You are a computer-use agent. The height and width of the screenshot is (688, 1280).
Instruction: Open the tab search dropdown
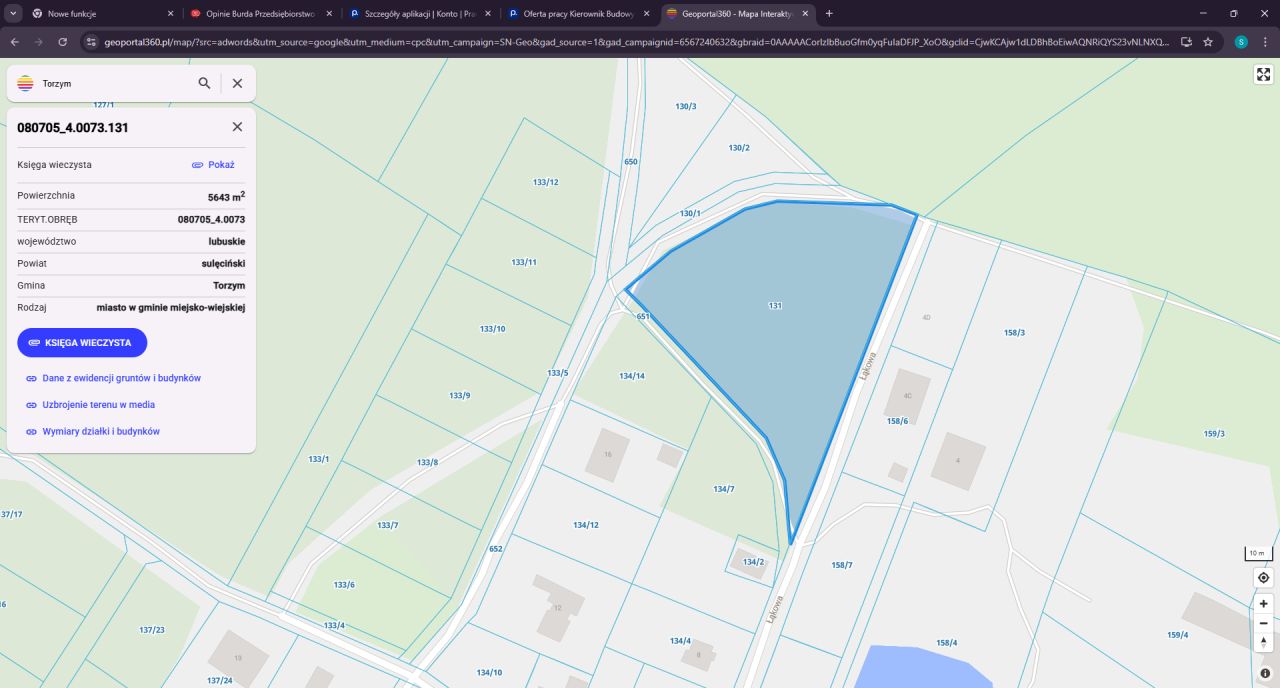11,14
